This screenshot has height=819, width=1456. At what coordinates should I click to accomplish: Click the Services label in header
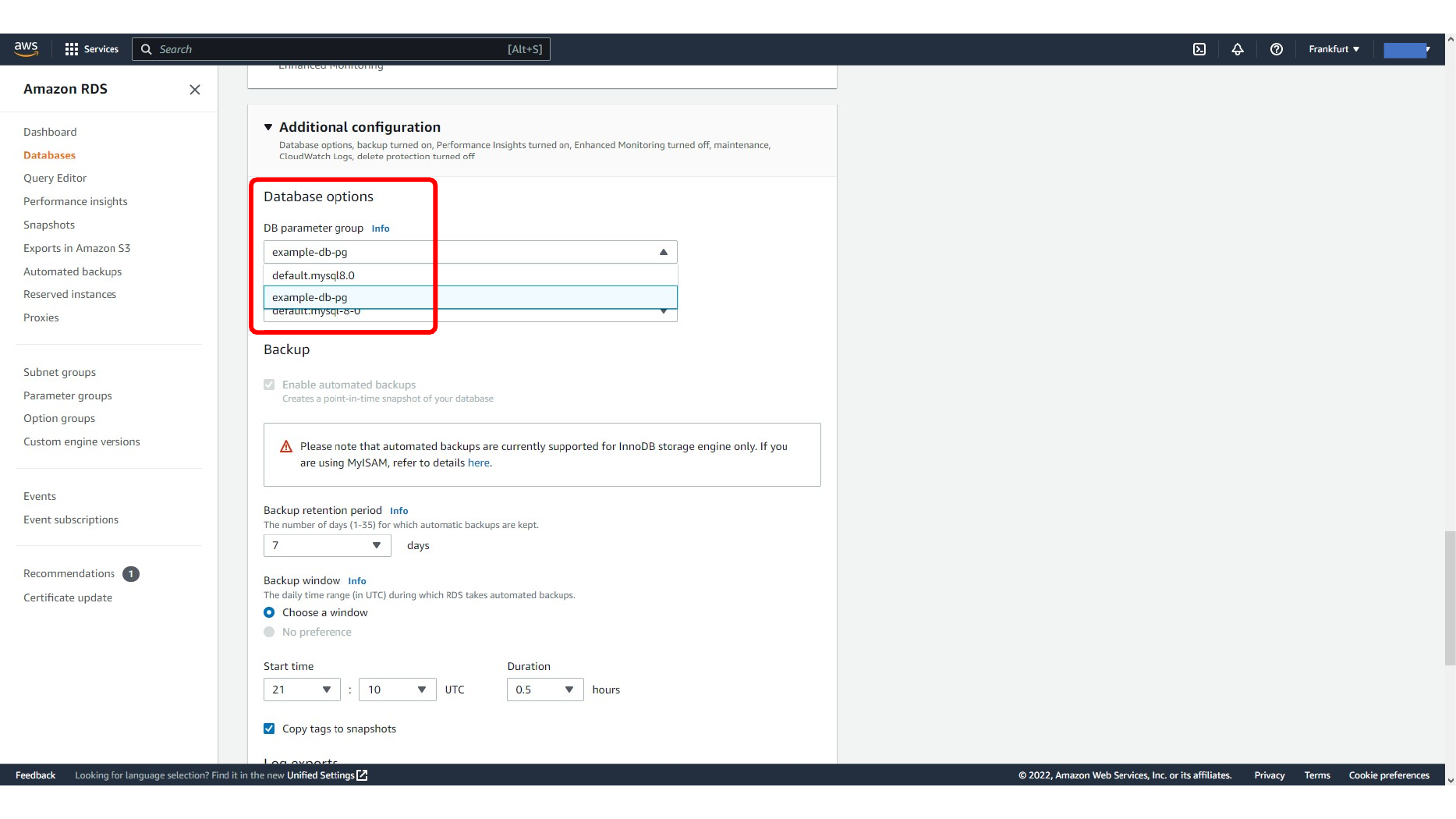coord(101,49)
